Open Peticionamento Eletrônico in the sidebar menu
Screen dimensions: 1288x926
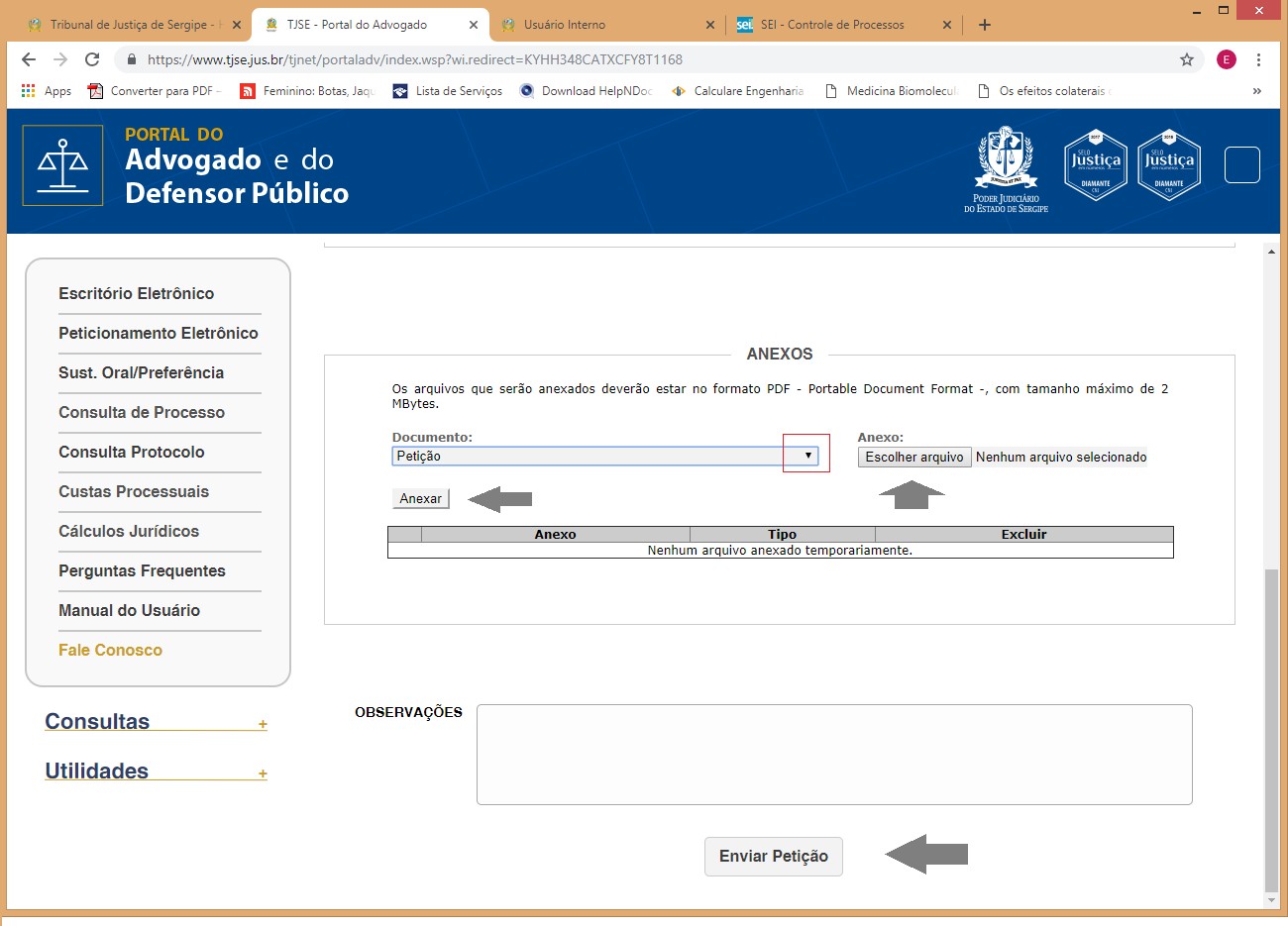tap(159, 334)
